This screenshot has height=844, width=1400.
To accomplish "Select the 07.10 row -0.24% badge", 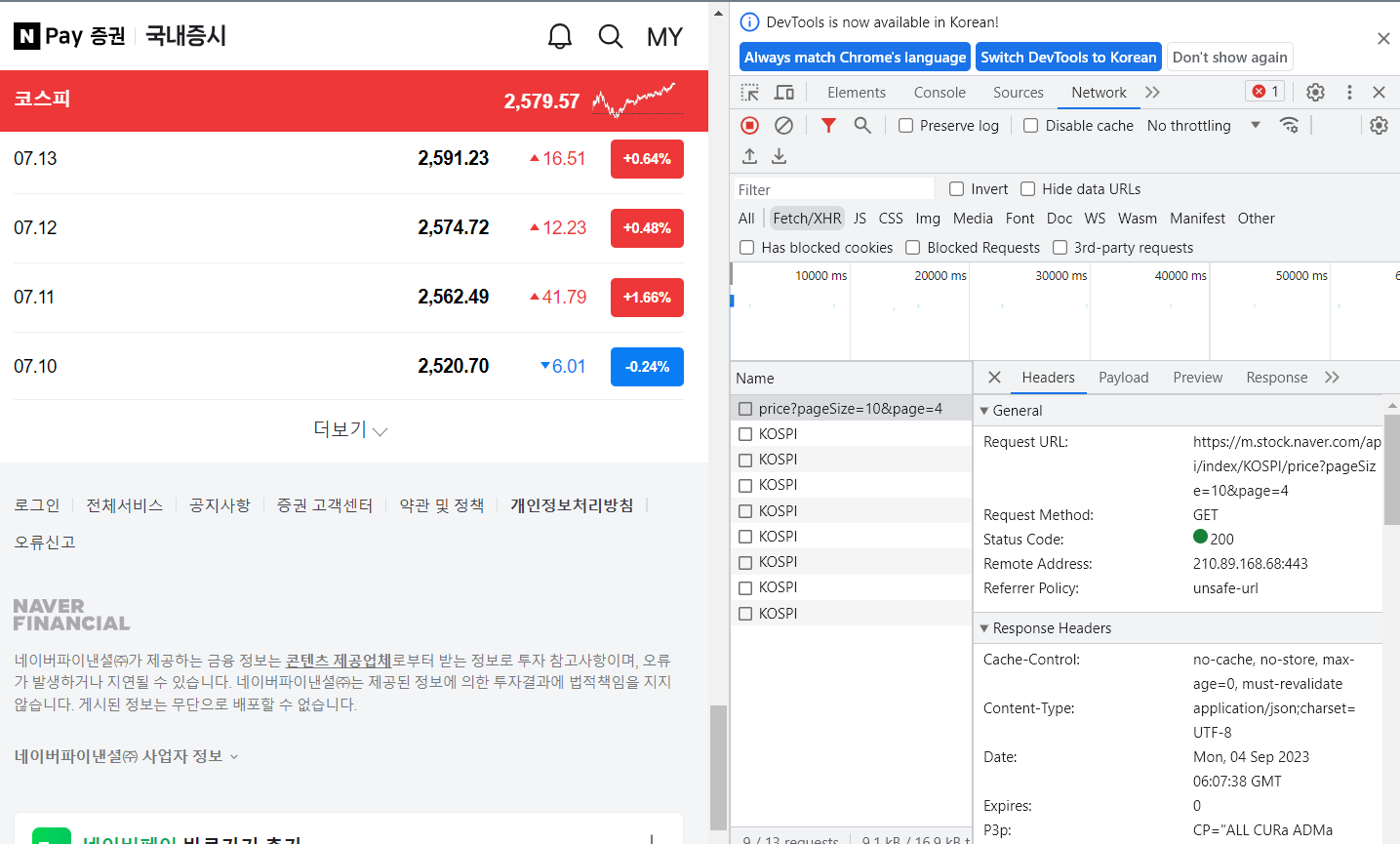I will (x=647, y=367).
